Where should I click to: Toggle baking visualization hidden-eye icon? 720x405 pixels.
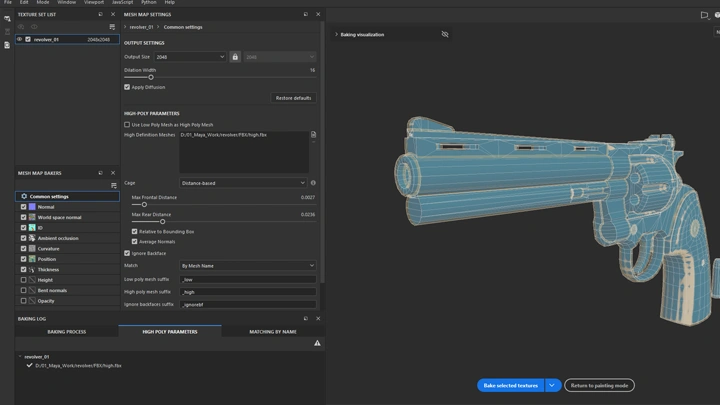[x=445, y=34]
